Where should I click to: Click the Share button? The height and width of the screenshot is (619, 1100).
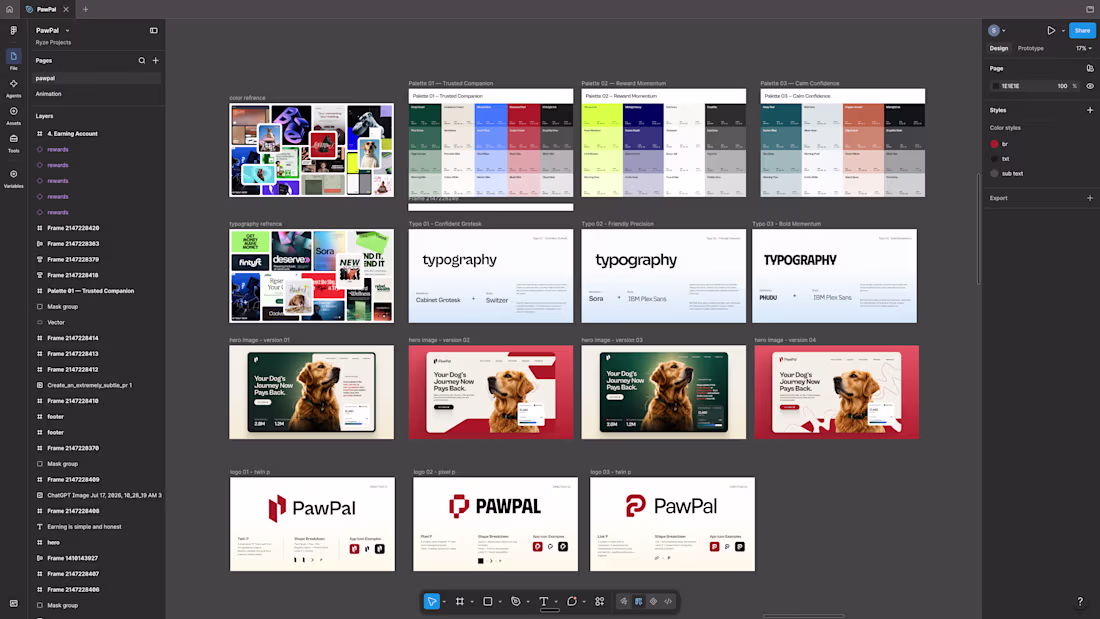[x=1082, y=30]
